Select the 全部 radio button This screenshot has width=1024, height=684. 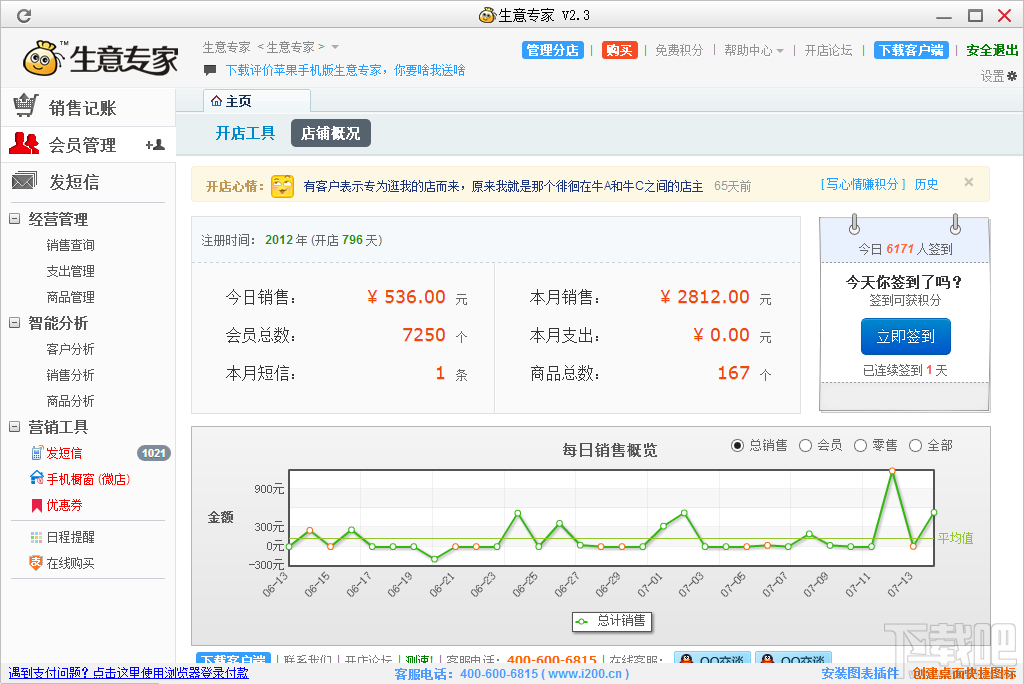[x=915, y=446]
